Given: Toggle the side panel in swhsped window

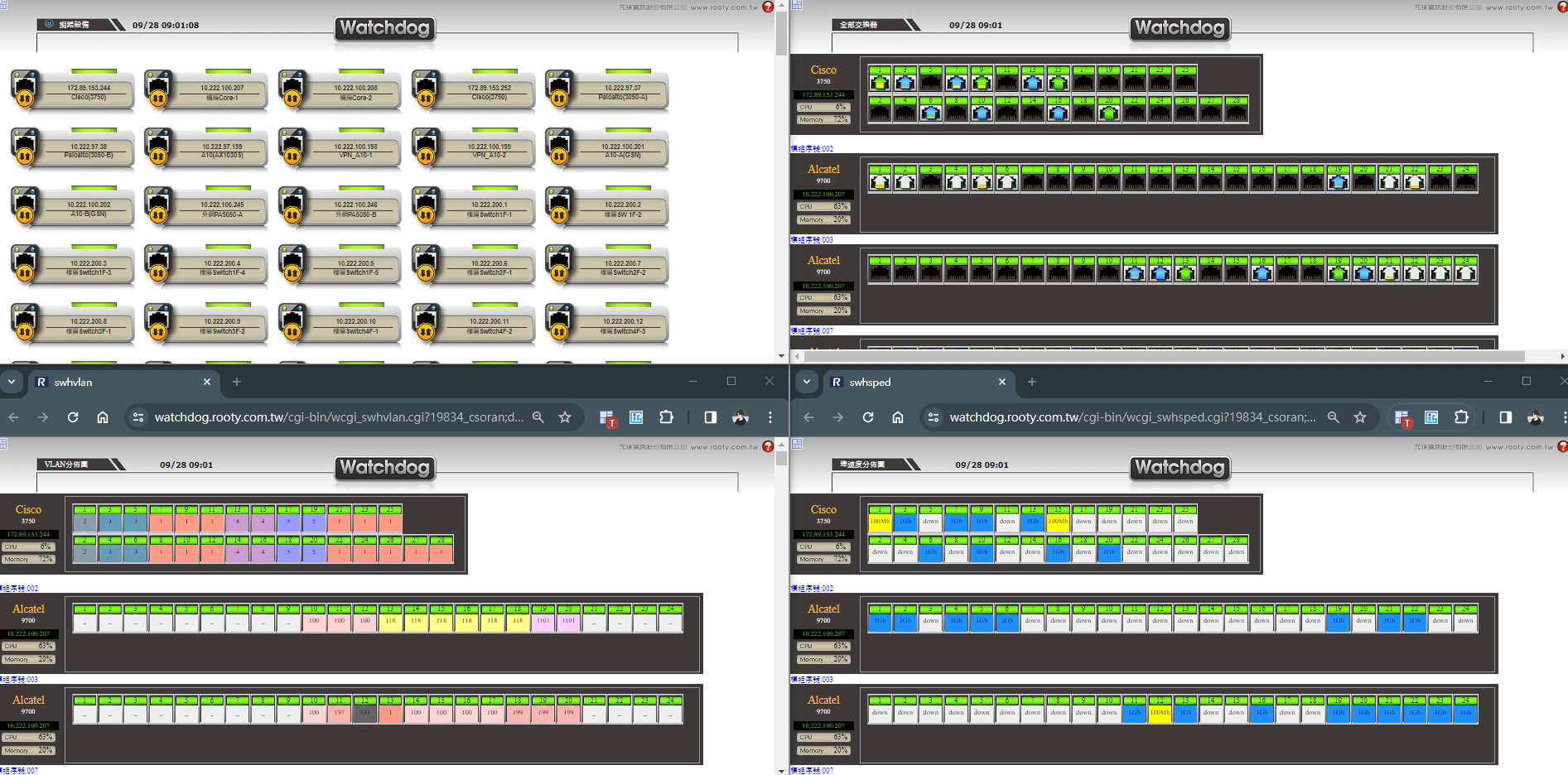Looking at the screenshot, I should [x=1506, y=417].
